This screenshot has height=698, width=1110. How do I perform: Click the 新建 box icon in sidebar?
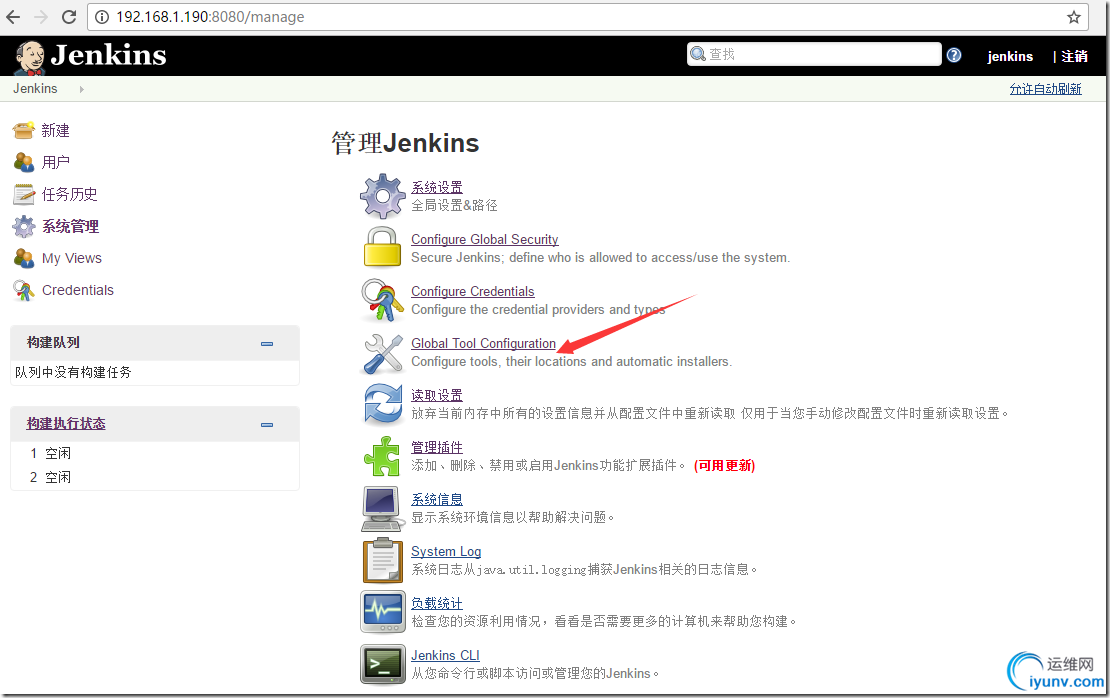coord(24,130)
